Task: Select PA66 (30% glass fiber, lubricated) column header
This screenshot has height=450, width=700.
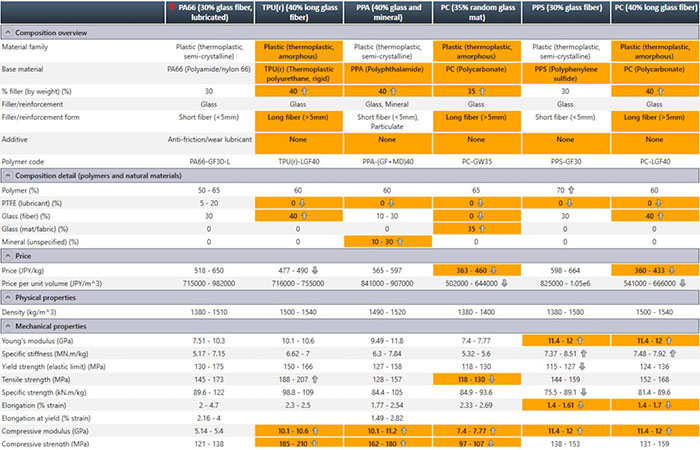Action: 210,12
